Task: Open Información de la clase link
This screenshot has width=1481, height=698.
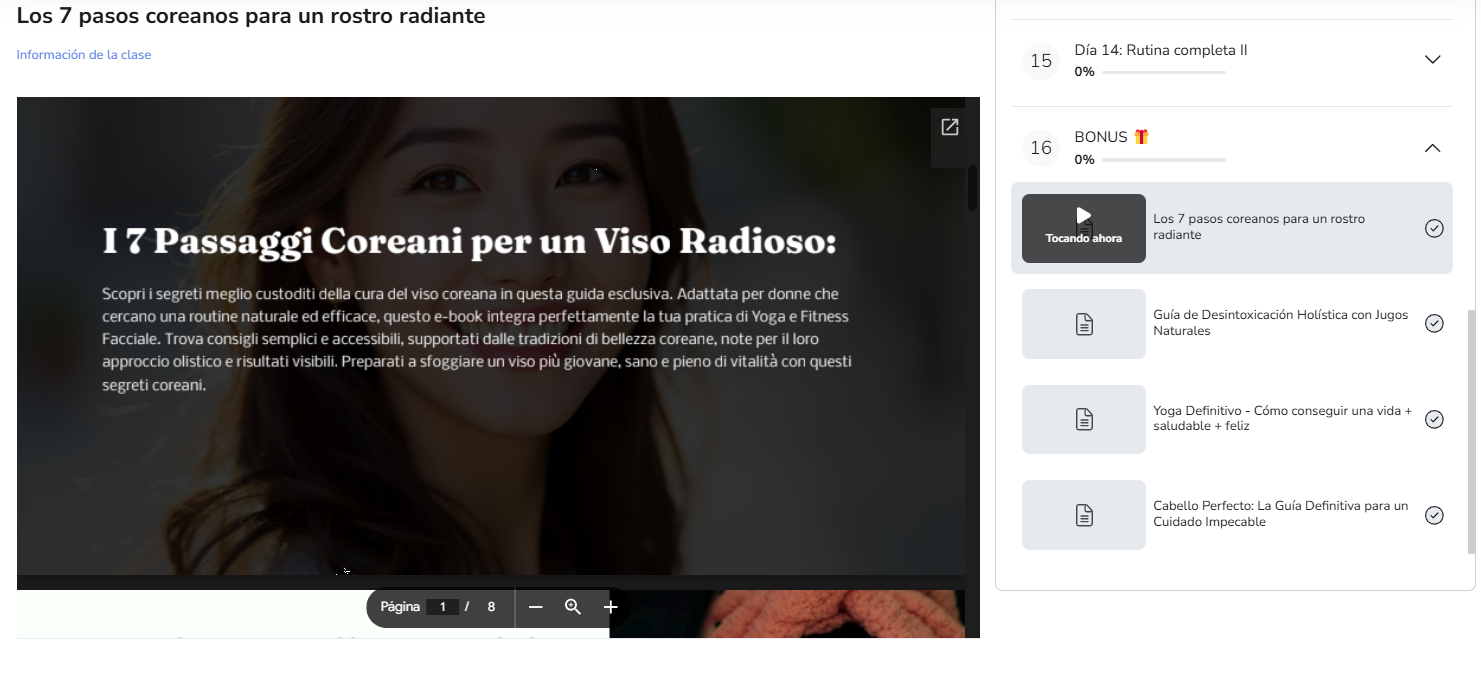Action: tap(84, 55)
